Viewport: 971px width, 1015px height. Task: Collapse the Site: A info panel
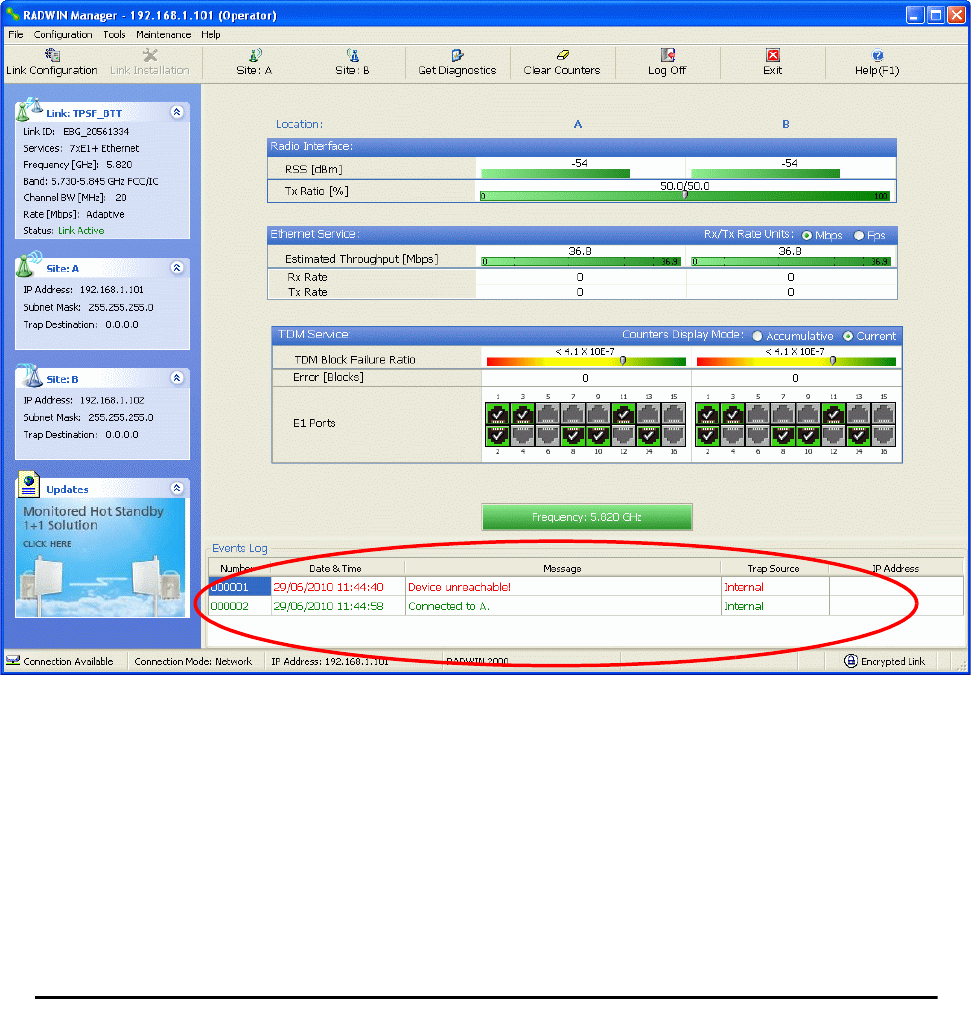pos(177,267)
